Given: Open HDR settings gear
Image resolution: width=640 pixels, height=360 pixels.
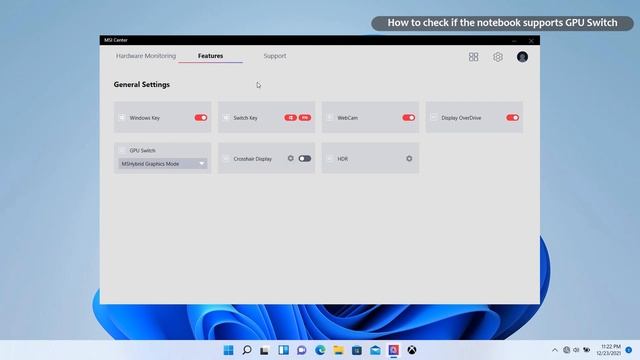Looking at the screenshot, I should (409, 158).
